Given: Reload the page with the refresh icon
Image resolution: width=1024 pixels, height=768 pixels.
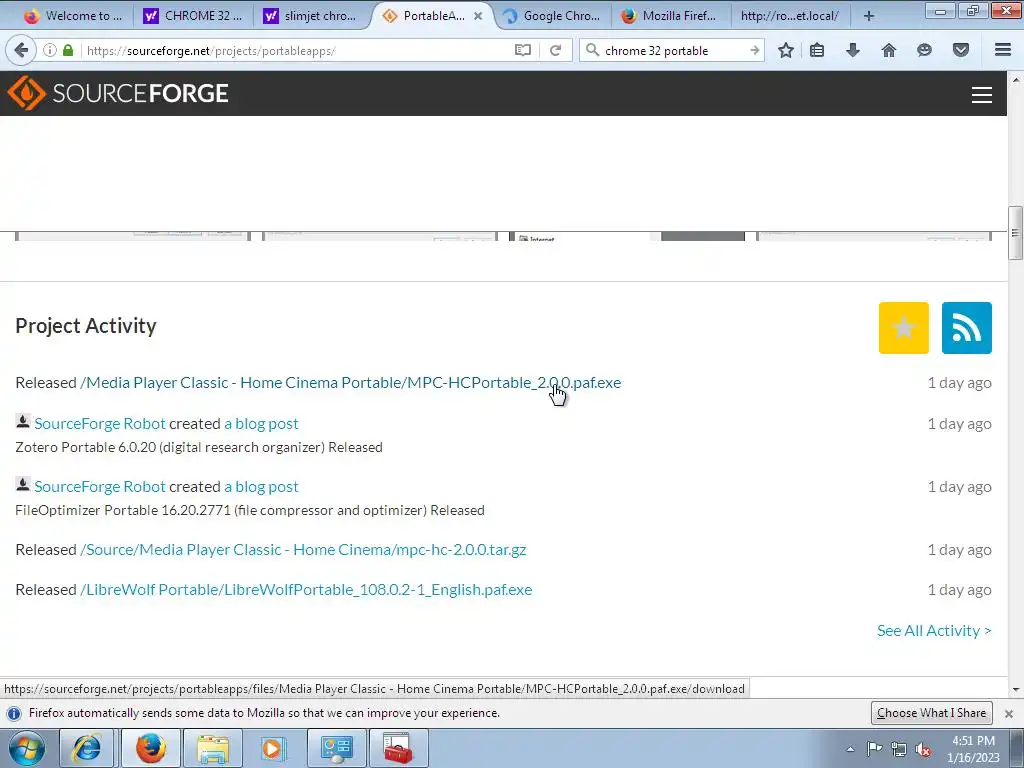Looking at the screenshot, I should (555, 50).
